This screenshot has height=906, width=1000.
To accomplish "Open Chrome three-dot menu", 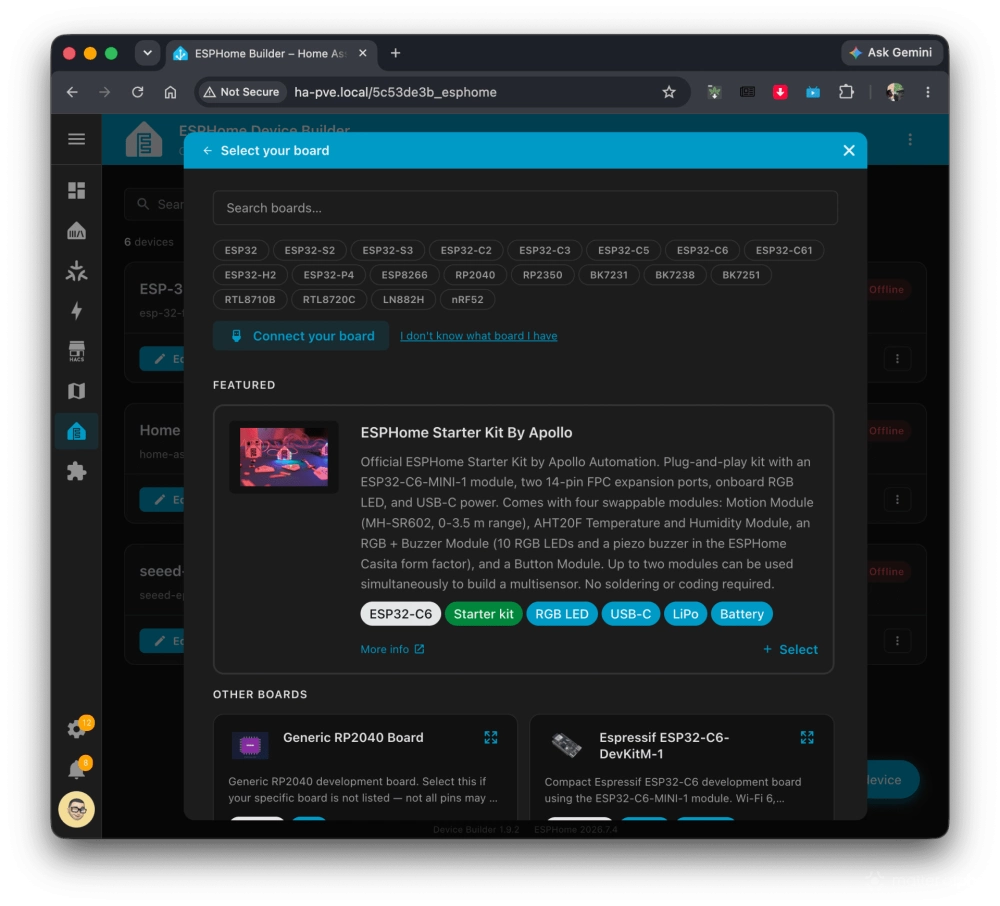I will coord(927,92).
